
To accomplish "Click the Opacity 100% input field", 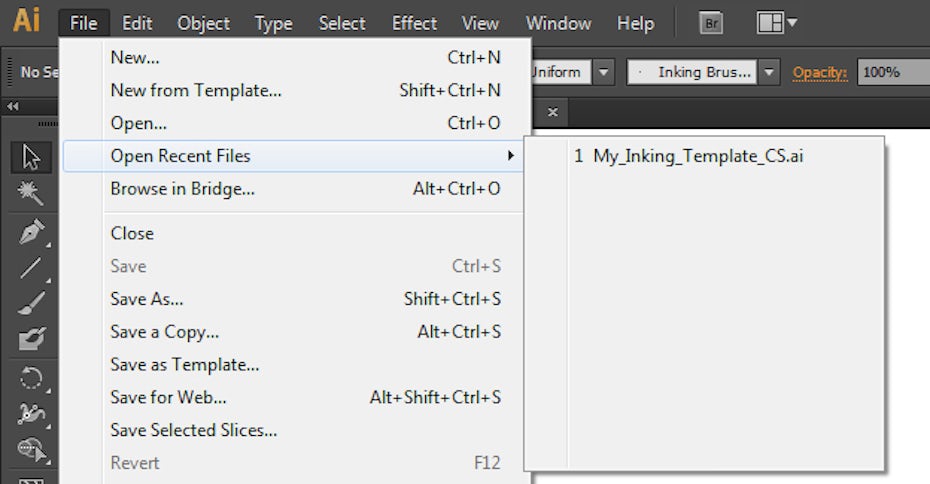I will click(892, 72).
